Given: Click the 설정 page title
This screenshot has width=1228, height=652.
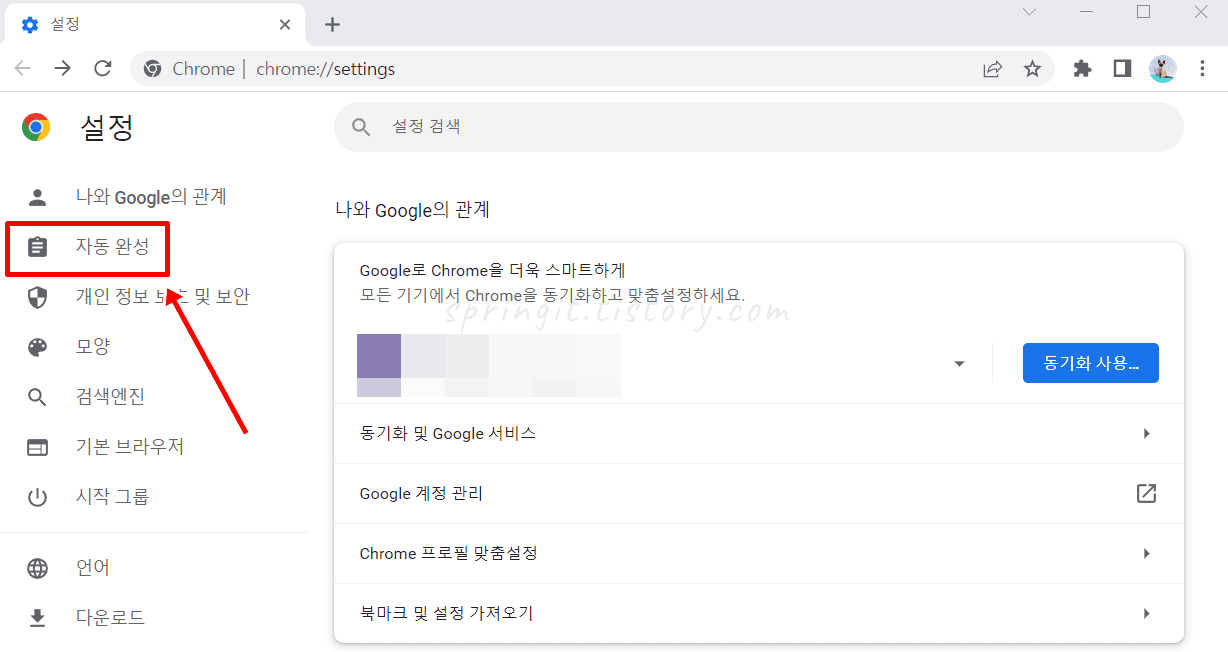Looking at the screenshot, I should coord(106,127).
